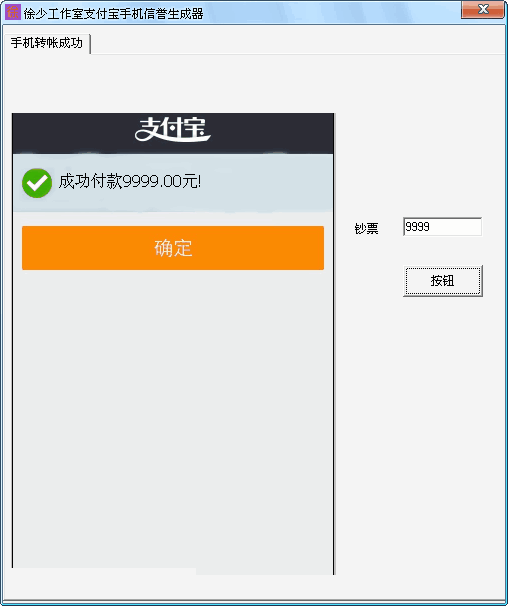Viewport: 508px width, 606px height.
Task: Click the 成功付款9999.00元! message text
Action: pyautogui.click(x=130, y=181)
